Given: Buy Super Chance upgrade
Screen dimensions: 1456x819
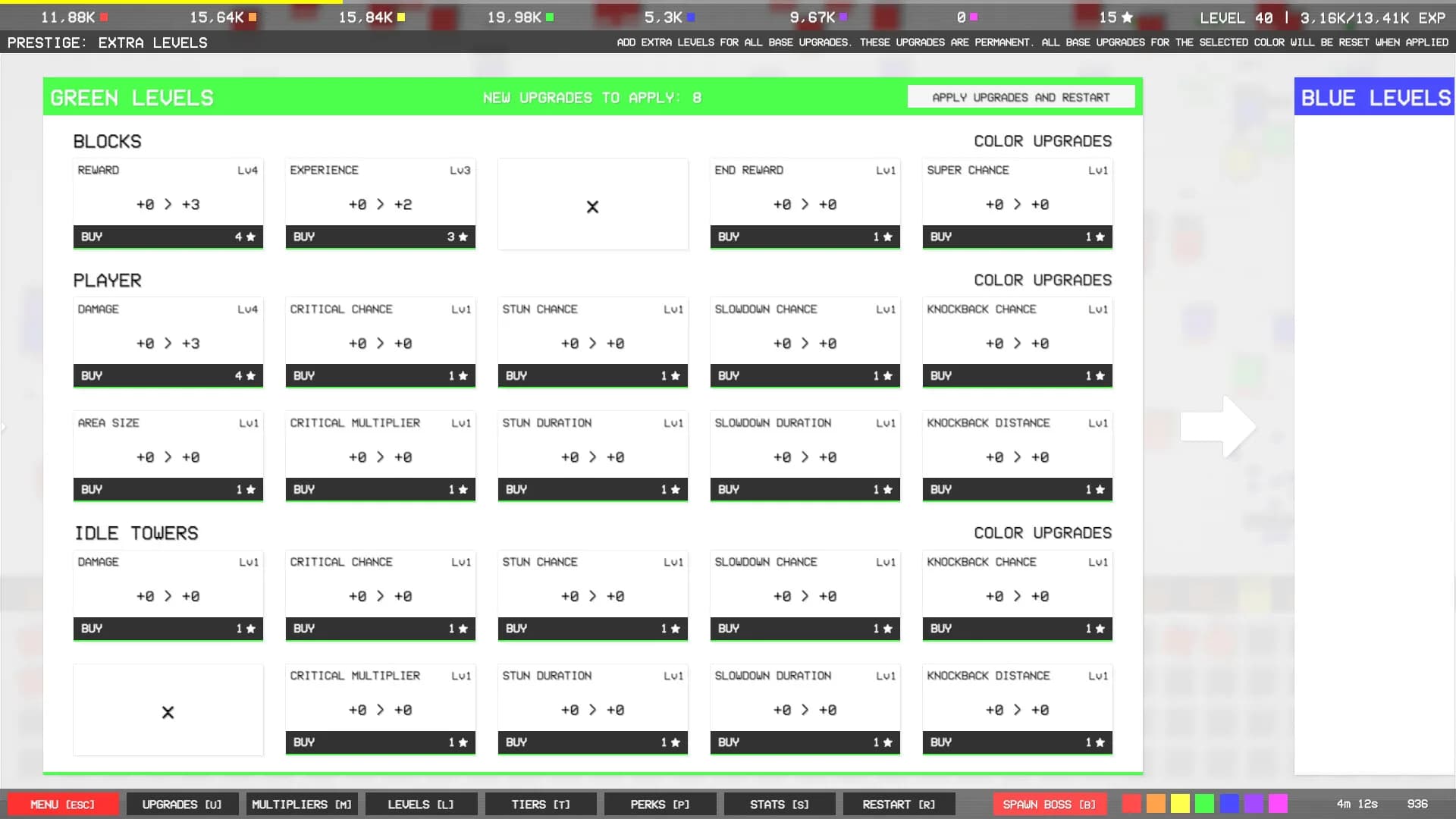Looking at the screenshot, I should 1017,237.
